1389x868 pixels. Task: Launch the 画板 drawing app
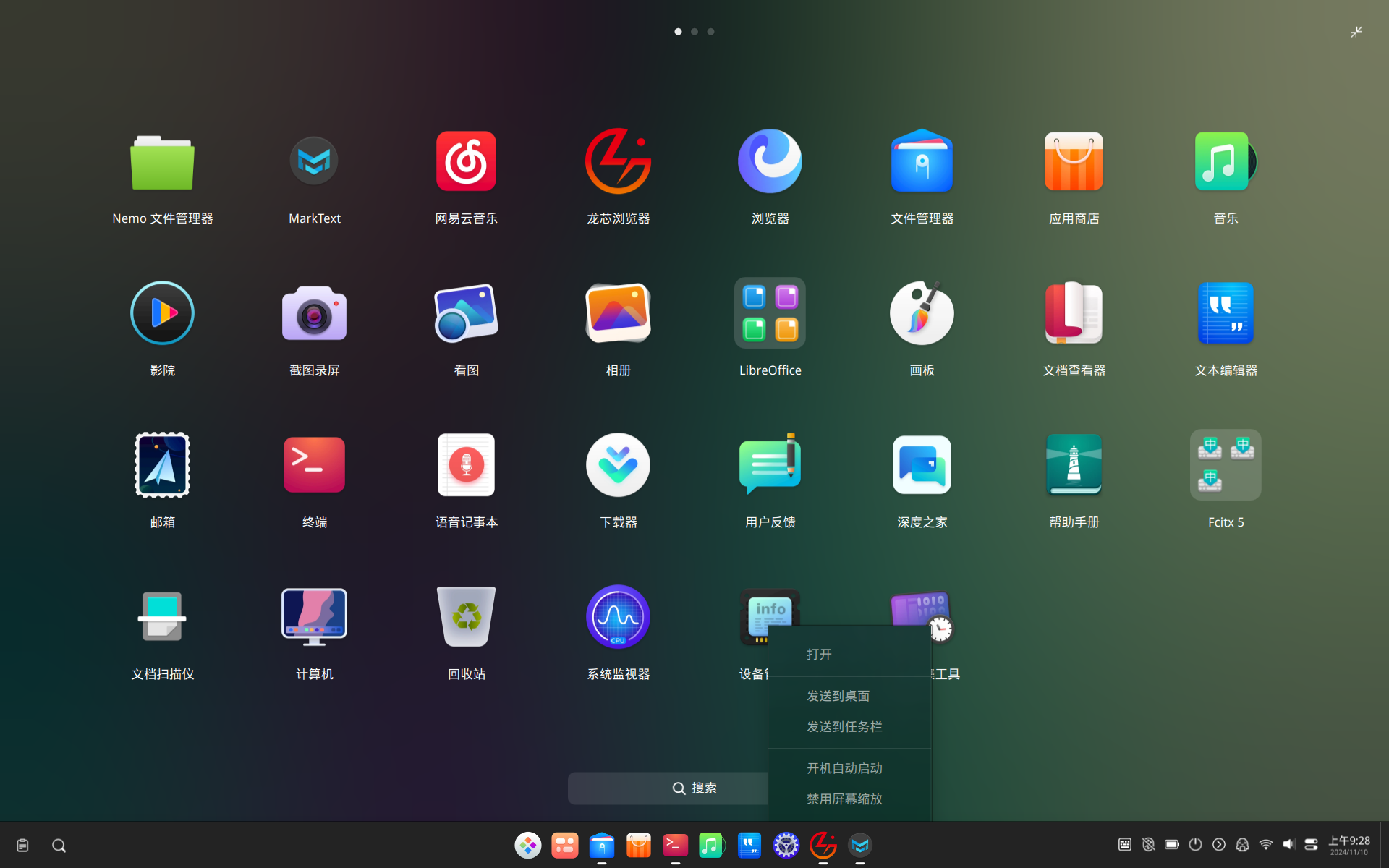tap(922, 314)
